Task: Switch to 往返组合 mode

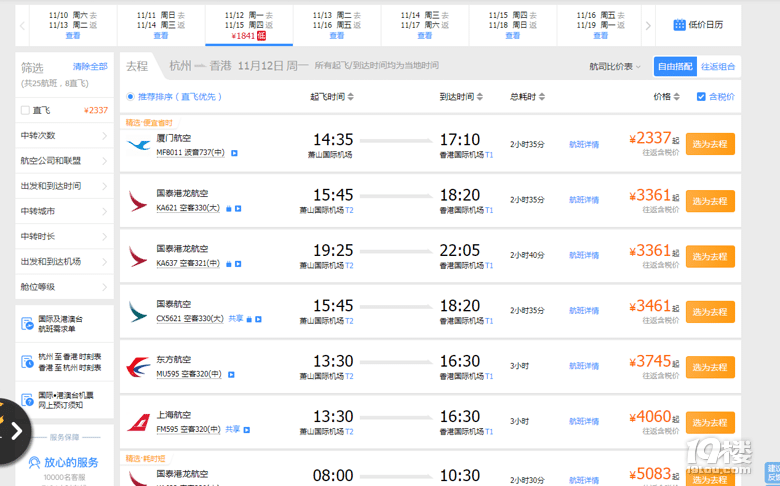Action: tap(718, 67)
